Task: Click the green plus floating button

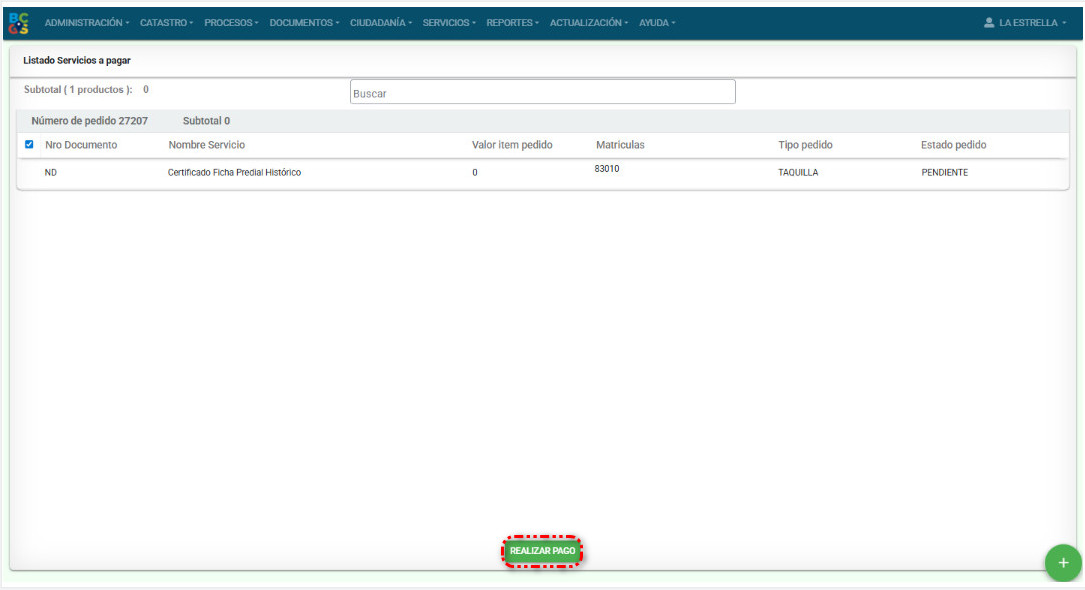Action: 1062,563
